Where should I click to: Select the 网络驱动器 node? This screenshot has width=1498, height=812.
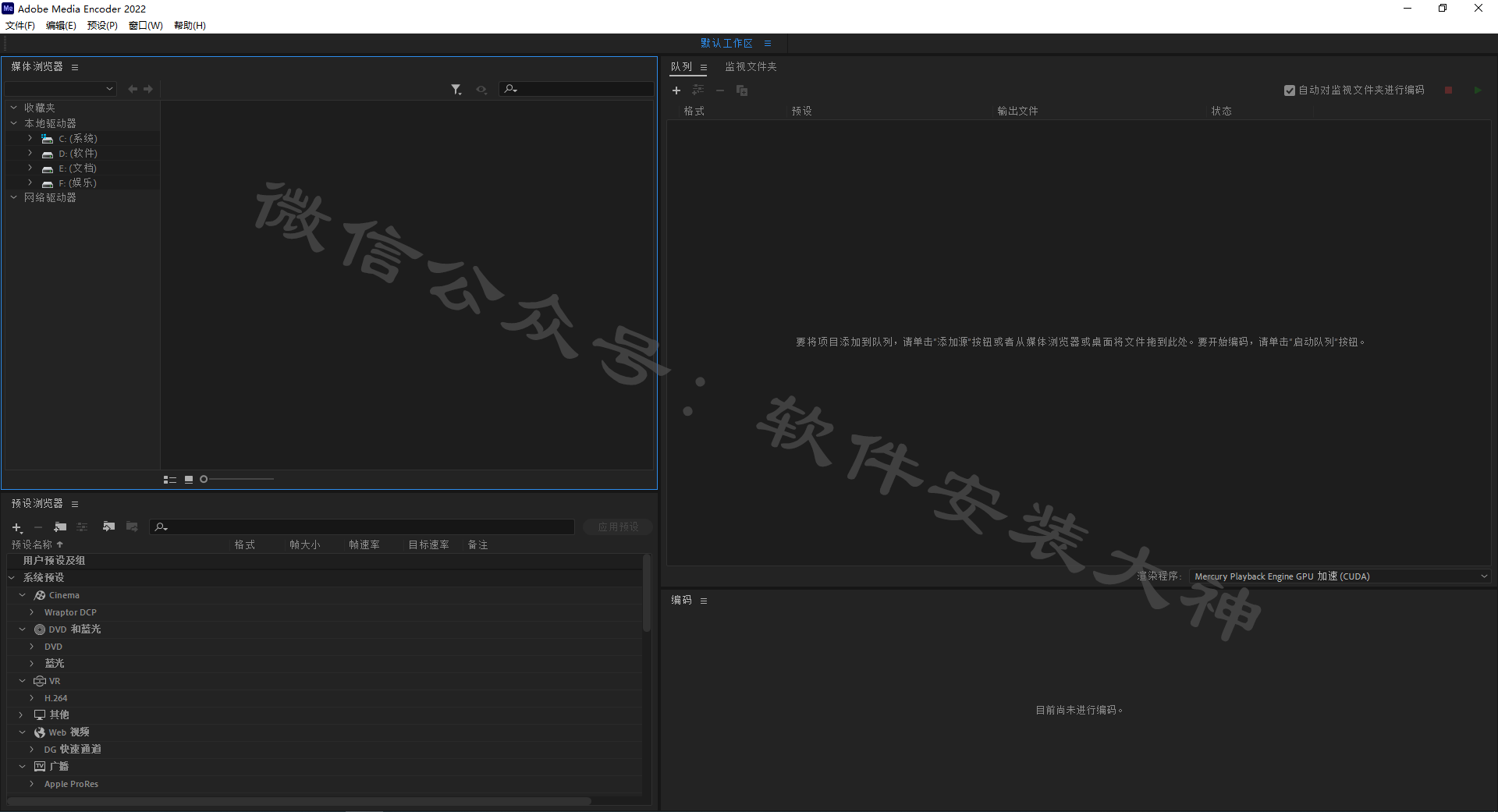point(50,198)
